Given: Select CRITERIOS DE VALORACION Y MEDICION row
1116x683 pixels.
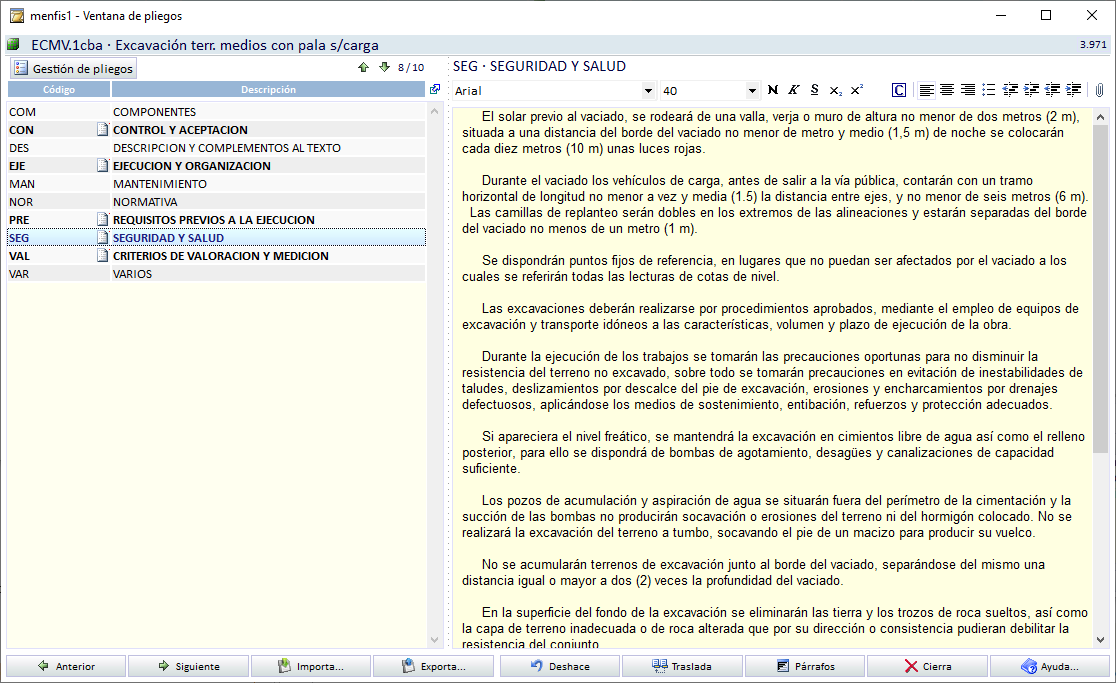Looking at the screenshot, I should tap(216, 255).
